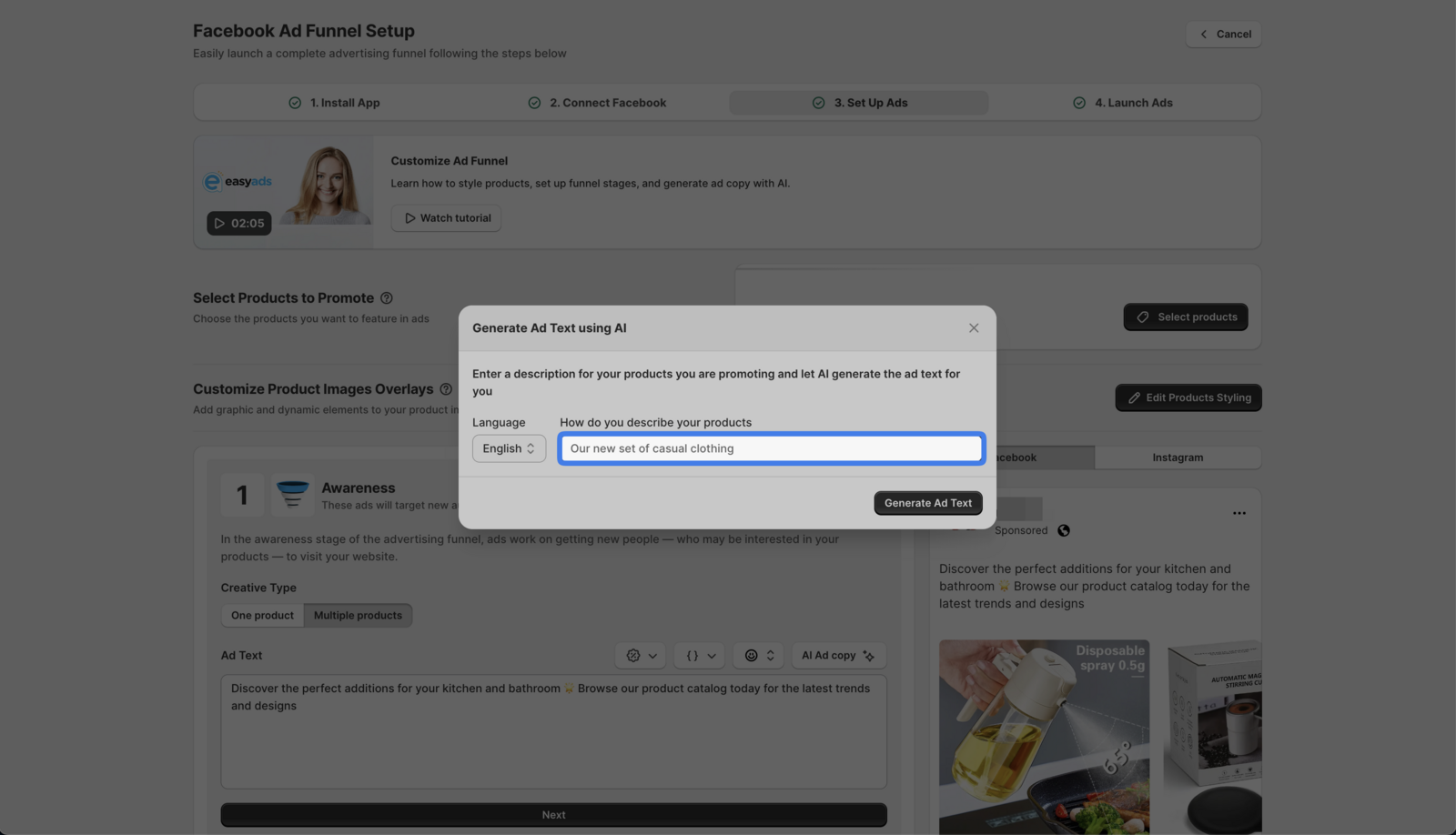Click the play icon on the tutorial video

click(218, 223)
